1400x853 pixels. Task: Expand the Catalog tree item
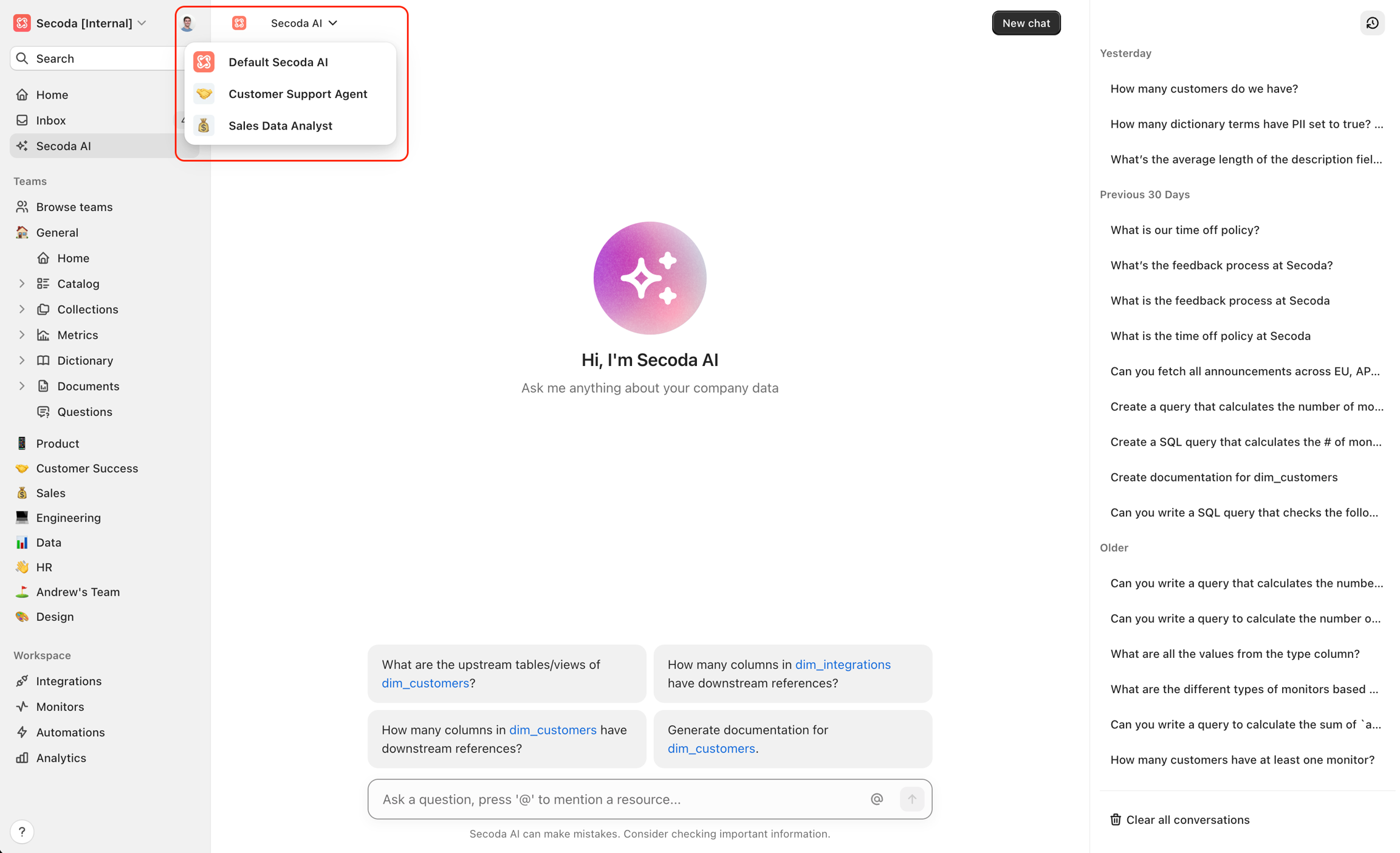(x=22, y=283)
